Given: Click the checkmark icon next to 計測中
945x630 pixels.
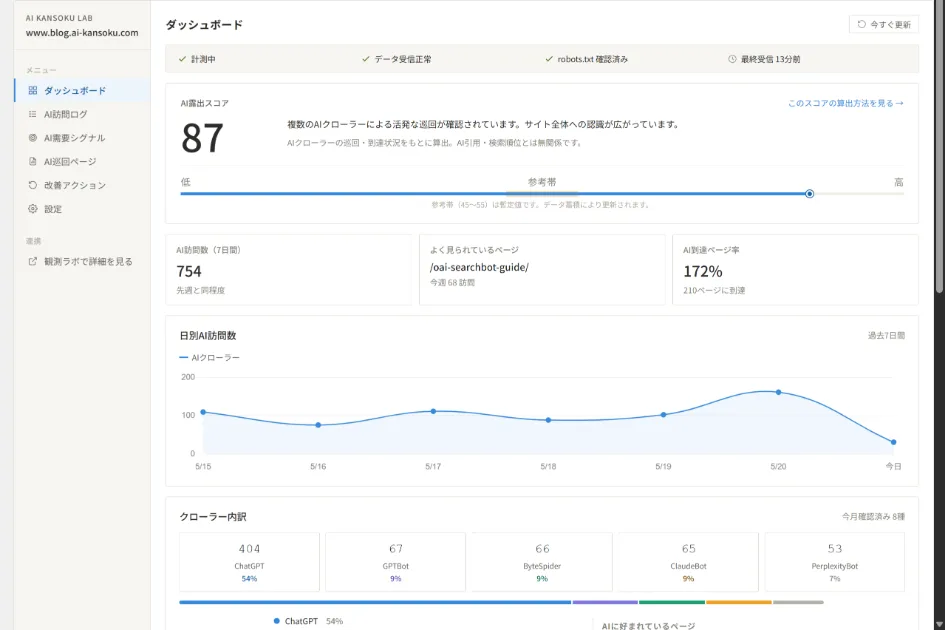Looking at the screenshot, I should tap(182, 59).
